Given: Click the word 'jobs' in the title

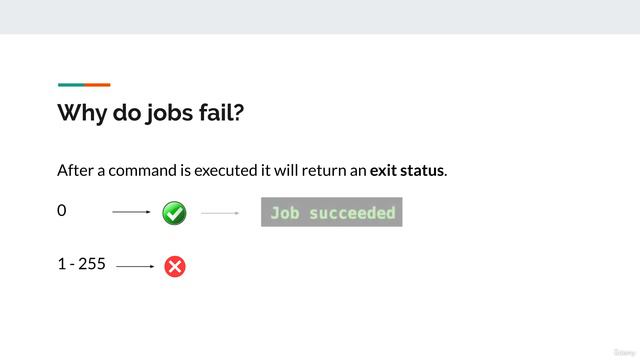Looking at the screenshot, I should tap(169, 113).
